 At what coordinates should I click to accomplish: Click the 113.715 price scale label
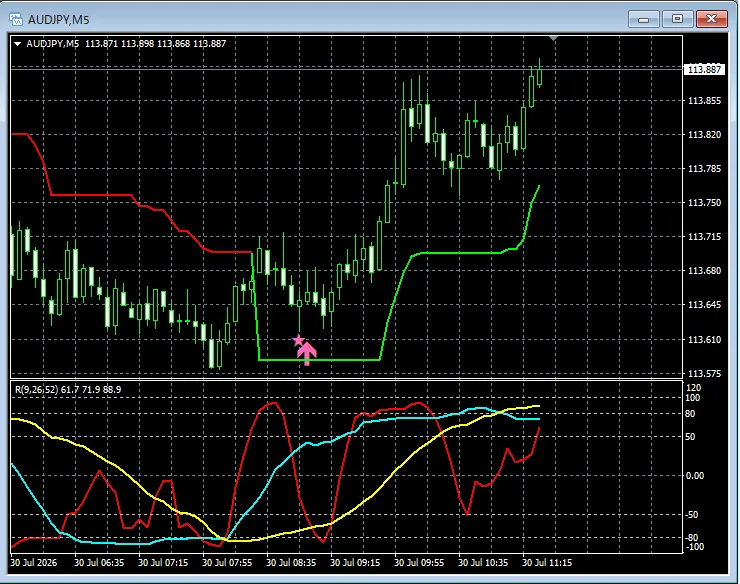[x=704, y=237]
